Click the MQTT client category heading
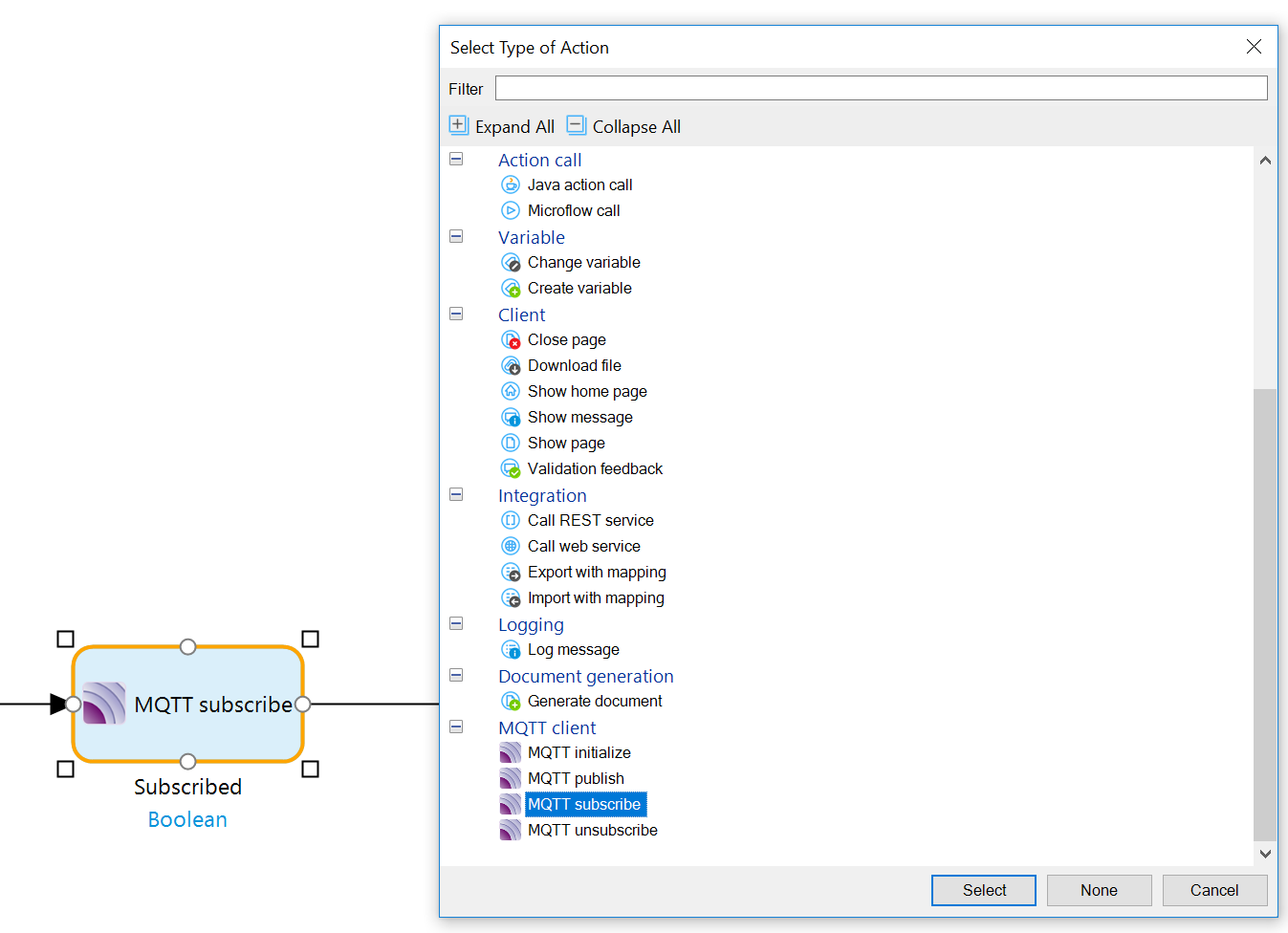Viewport: 1288px width, 933px height. pos(547,727)
